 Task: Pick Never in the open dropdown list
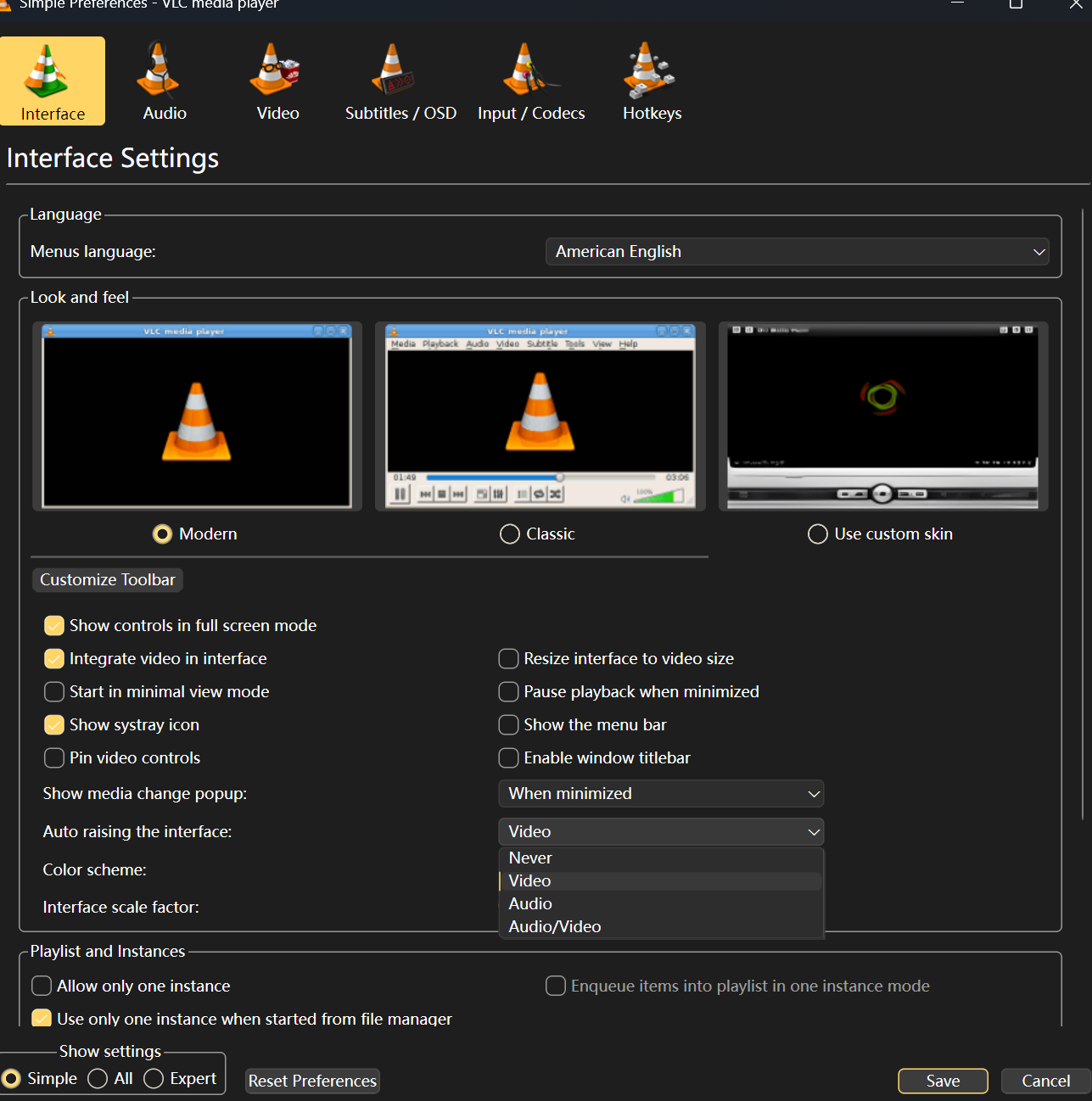[x=530, y=858]
